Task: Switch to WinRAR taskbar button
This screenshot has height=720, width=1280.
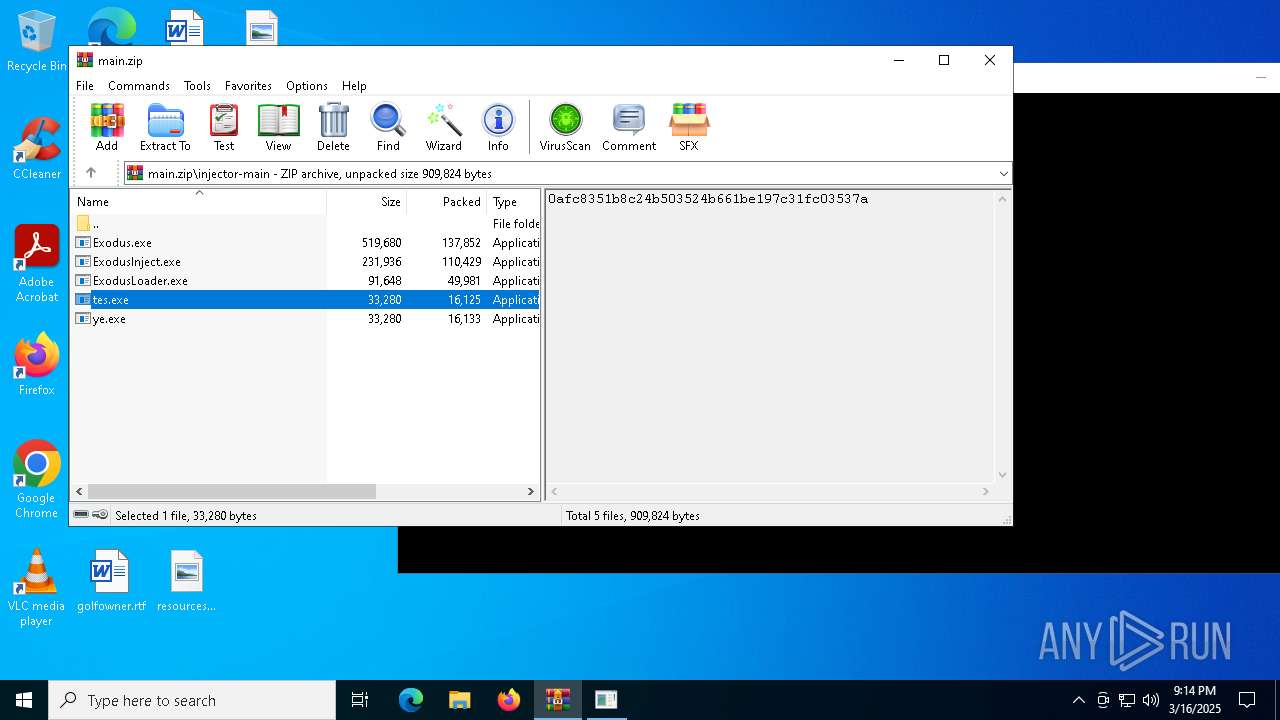Action: 557,700
